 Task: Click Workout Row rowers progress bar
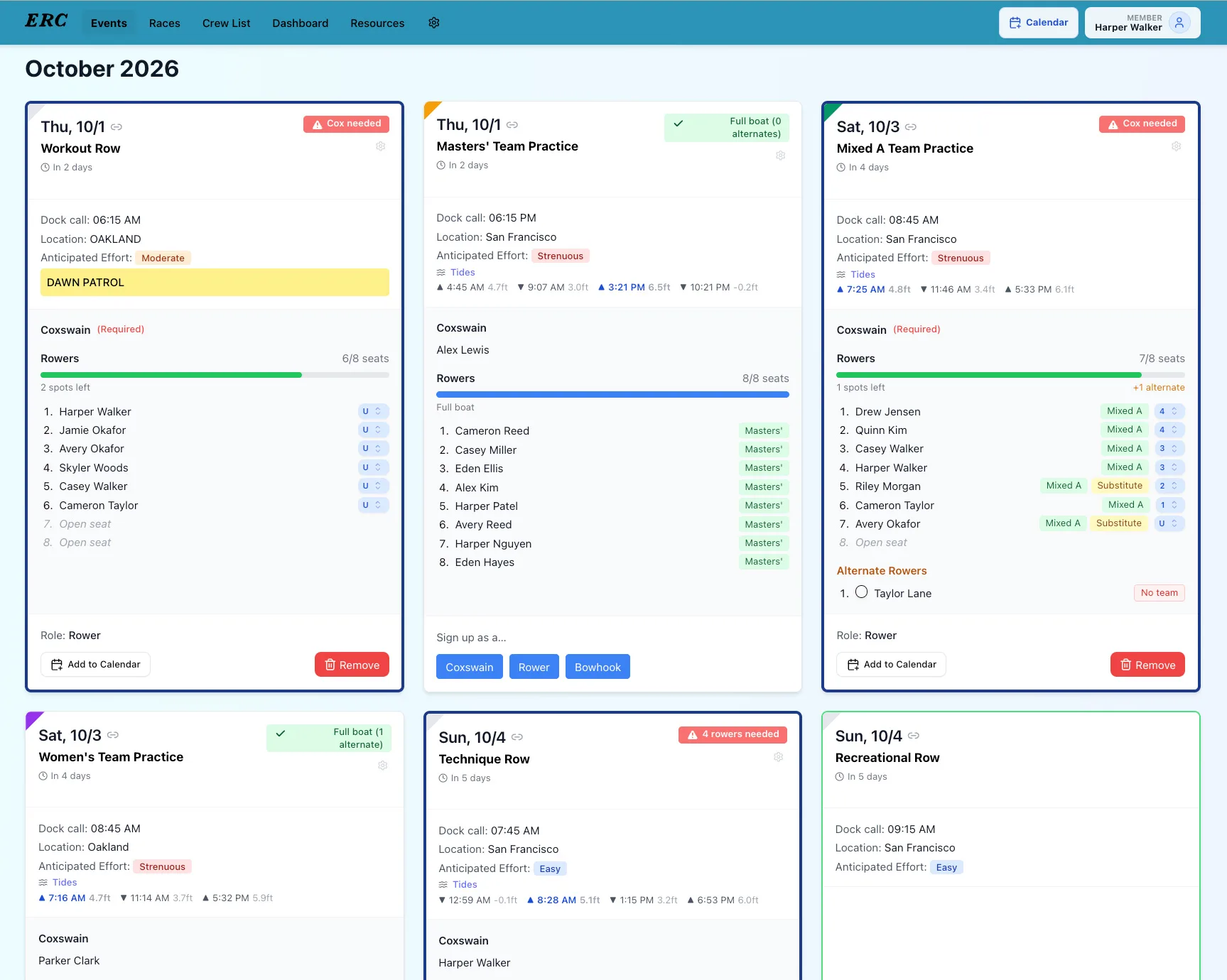point(215,375)
